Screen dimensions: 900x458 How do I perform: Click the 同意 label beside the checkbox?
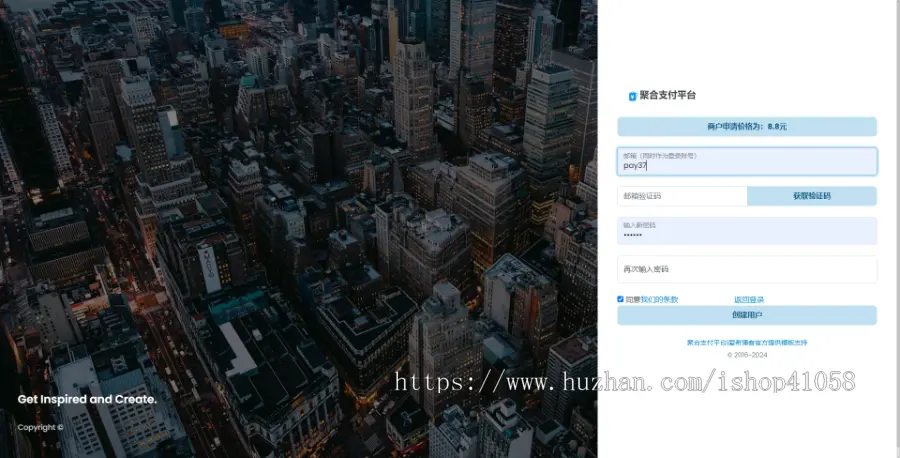[632, 299]
